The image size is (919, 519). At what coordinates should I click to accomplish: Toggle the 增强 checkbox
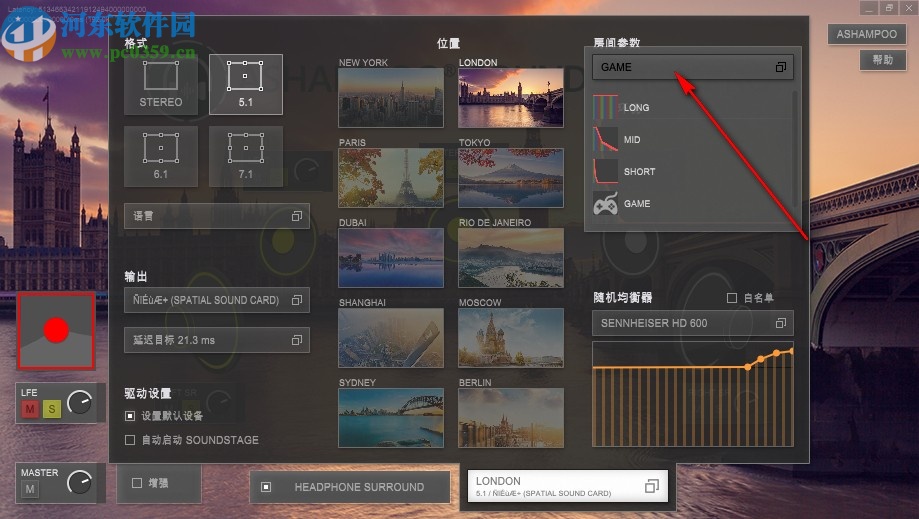pyautogui.click(x=137, y=483)
